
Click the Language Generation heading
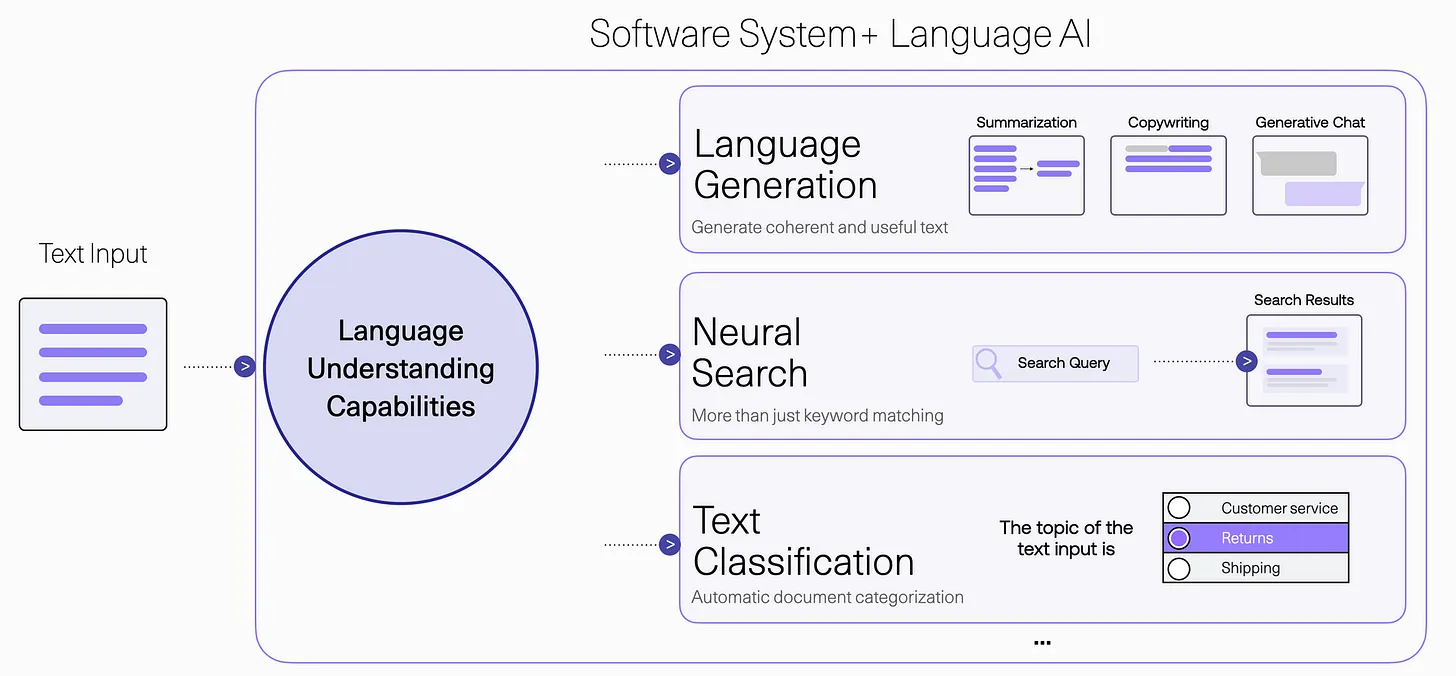[785, 165]
